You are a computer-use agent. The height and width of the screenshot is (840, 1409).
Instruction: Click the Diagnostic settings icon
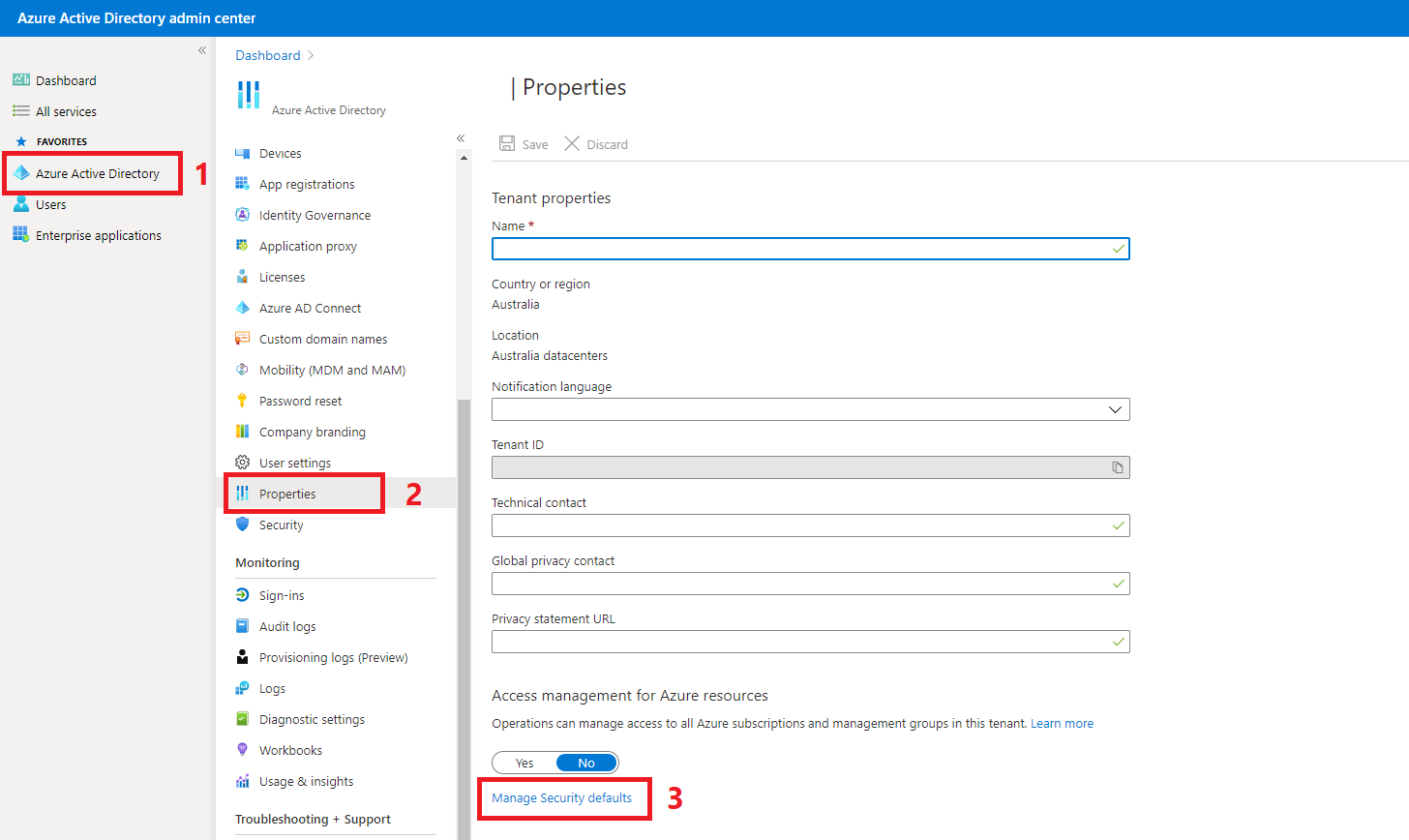coord(243,719)
